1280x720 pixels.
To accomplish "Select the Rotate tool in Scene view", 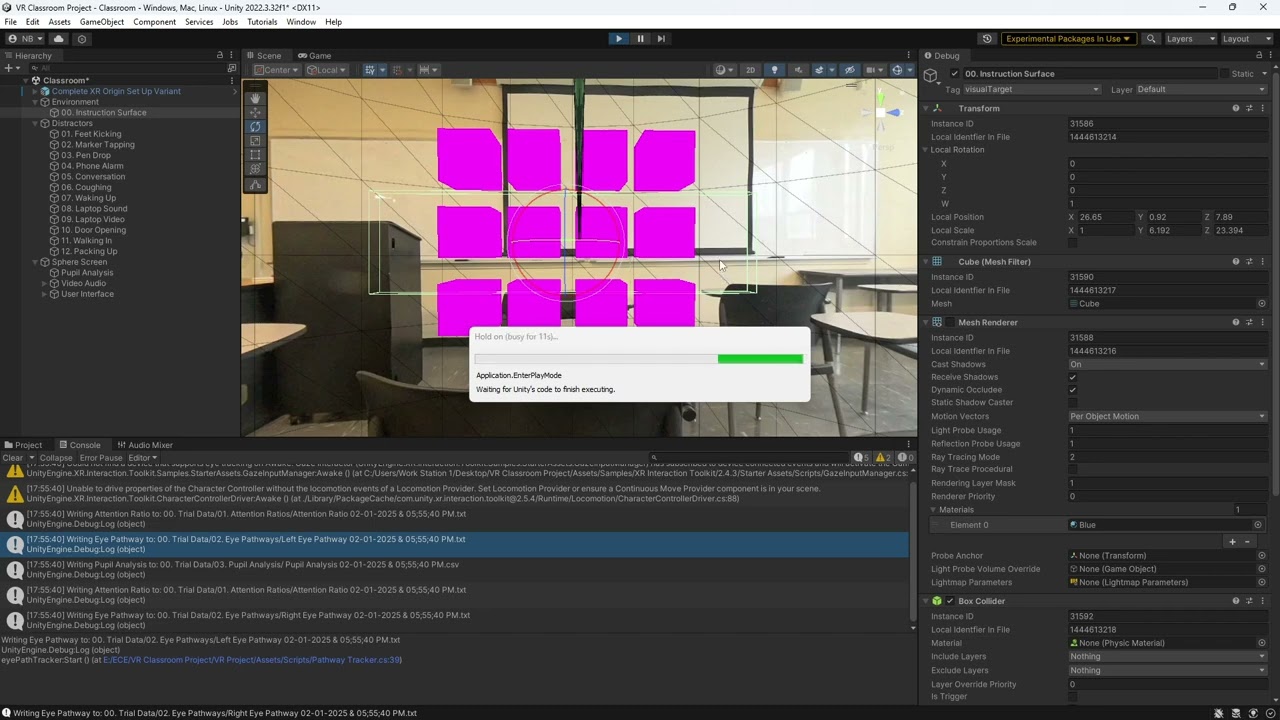I will [x=255, y=127].
